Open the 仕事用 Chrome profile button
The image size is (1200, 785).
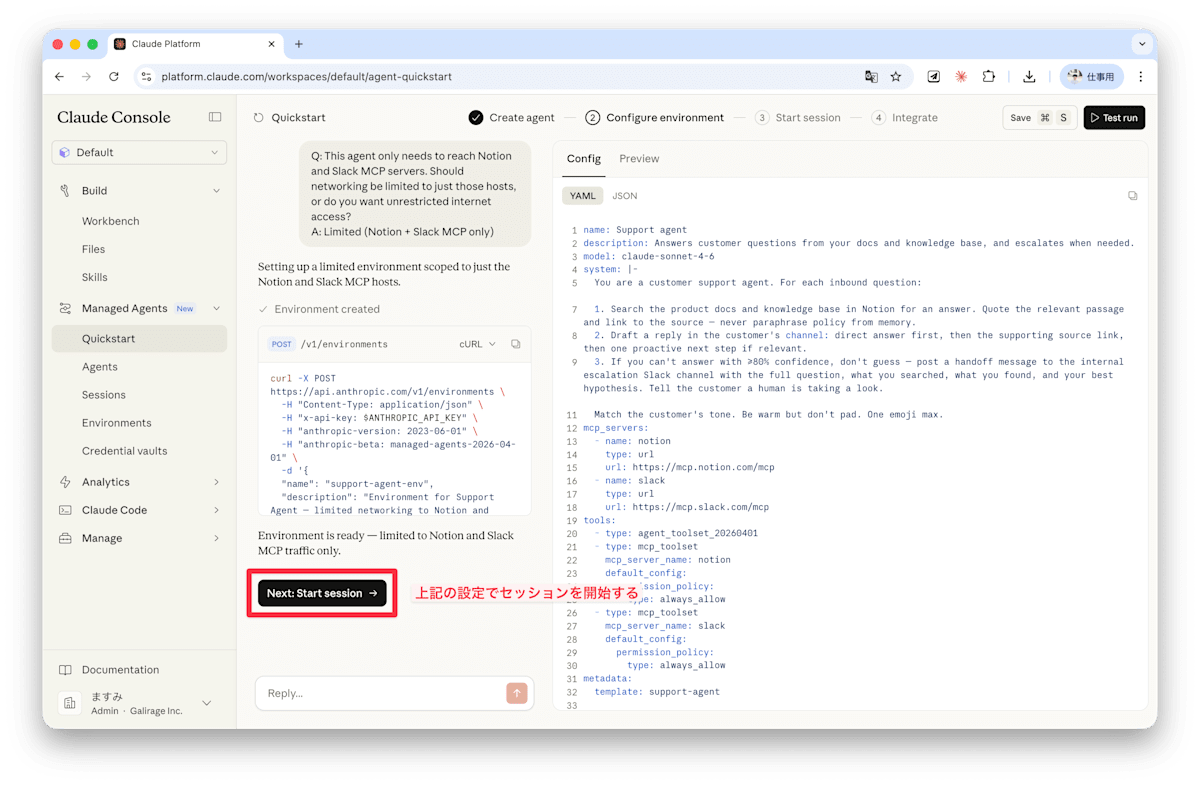pos(1092,76)
